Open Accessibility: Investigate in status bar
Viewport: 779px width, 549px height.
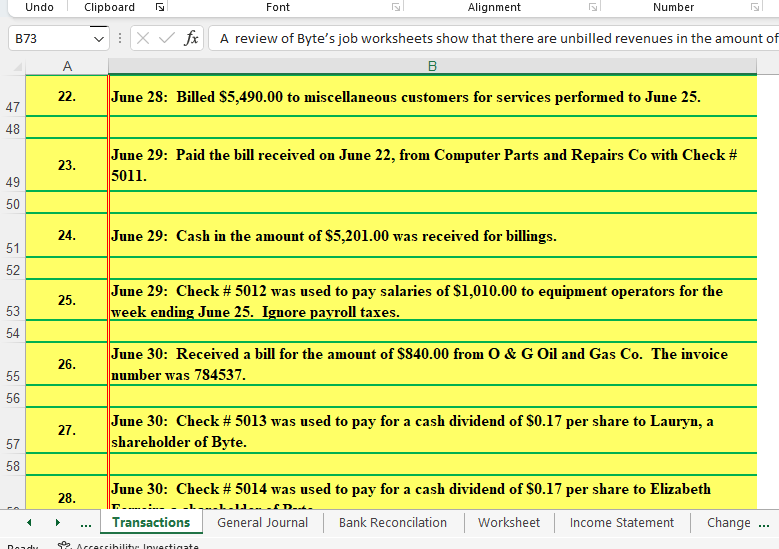pyautogui.click(x=128, y=546)
